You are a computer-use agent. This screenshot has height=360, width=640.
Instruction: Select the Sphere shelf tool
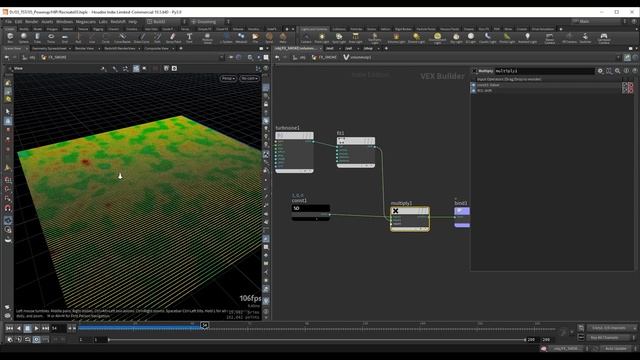(24, 38)
